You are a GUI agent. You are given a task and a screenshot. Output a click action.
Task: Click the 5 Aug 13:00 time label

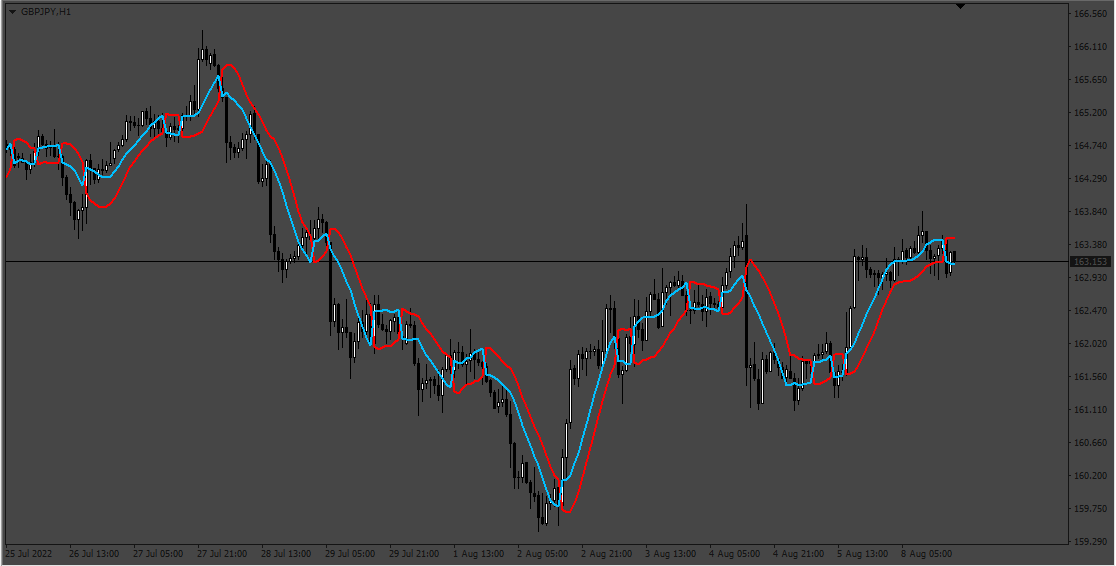point(863,554)
